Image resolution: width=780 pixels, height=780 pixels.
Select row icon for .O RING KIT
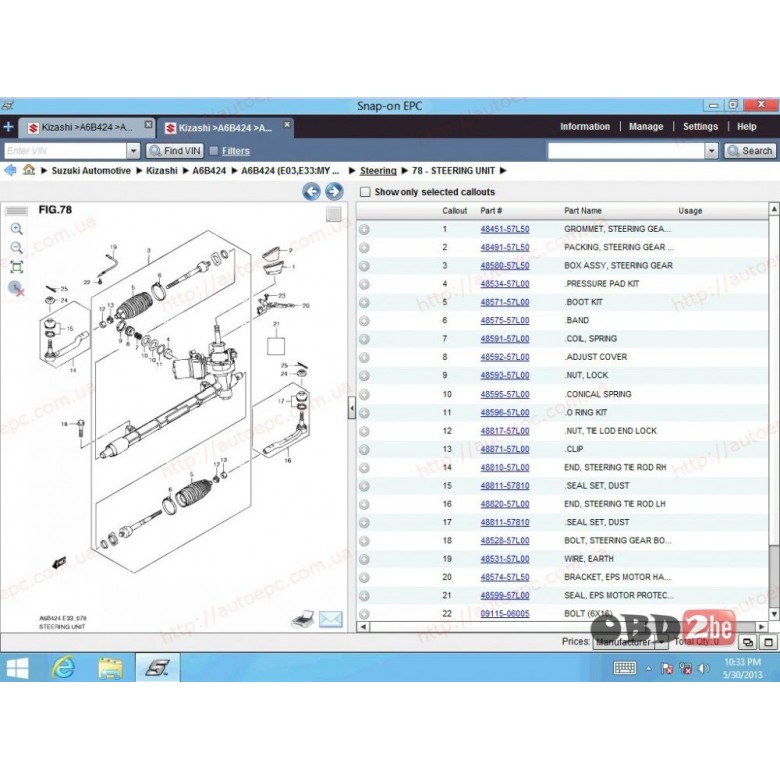tap(364, 413)
